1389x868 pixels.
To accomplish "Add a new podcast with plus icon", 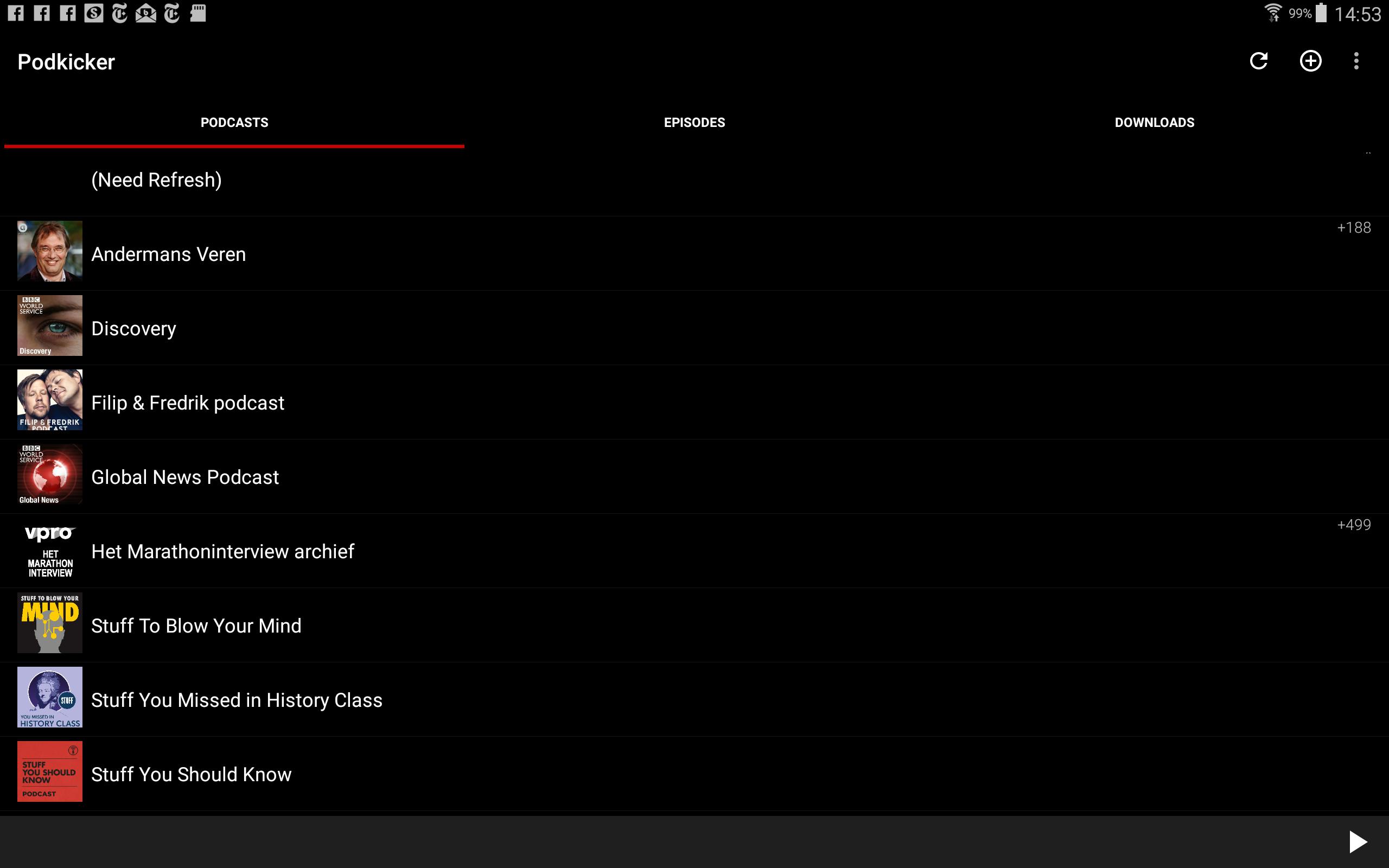I will [x=1310, y=61].
